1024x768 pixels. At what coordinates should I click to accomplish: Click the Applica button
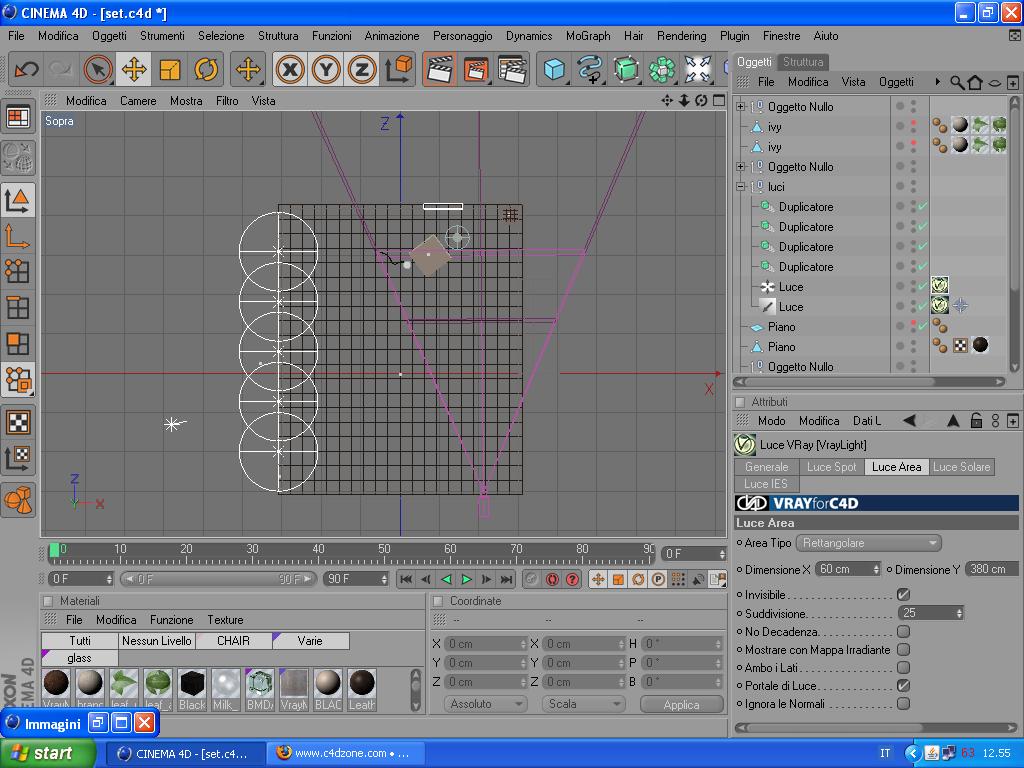click(681, 704)
